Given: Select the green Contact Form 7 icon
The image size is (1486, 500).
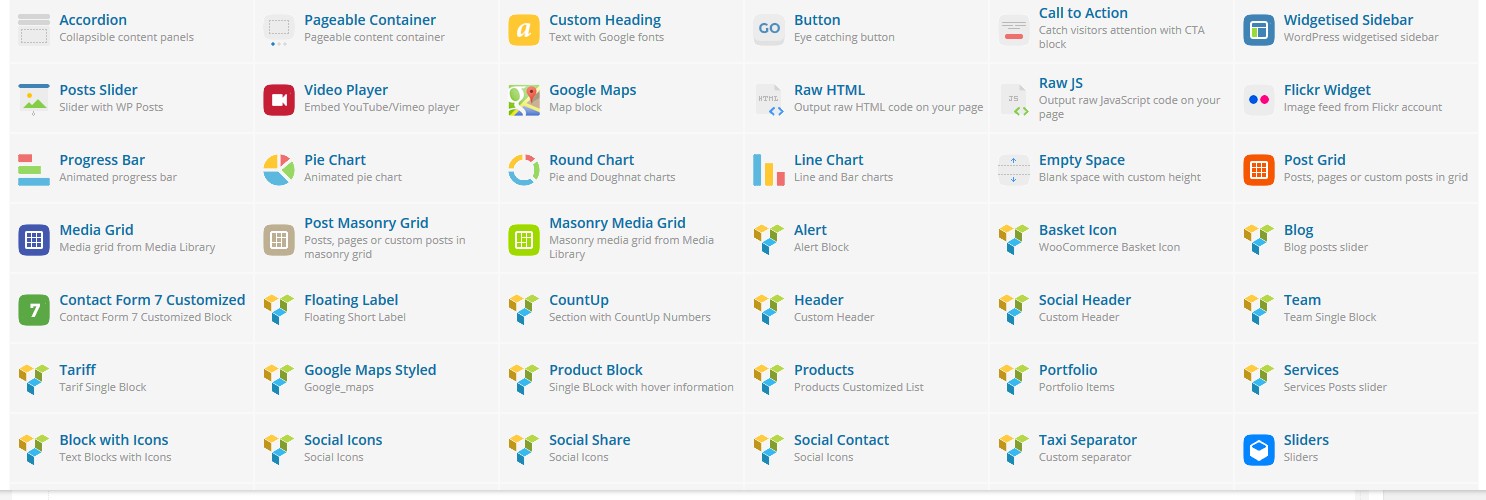Looking at the screenshot, I should tap(34, 310).
